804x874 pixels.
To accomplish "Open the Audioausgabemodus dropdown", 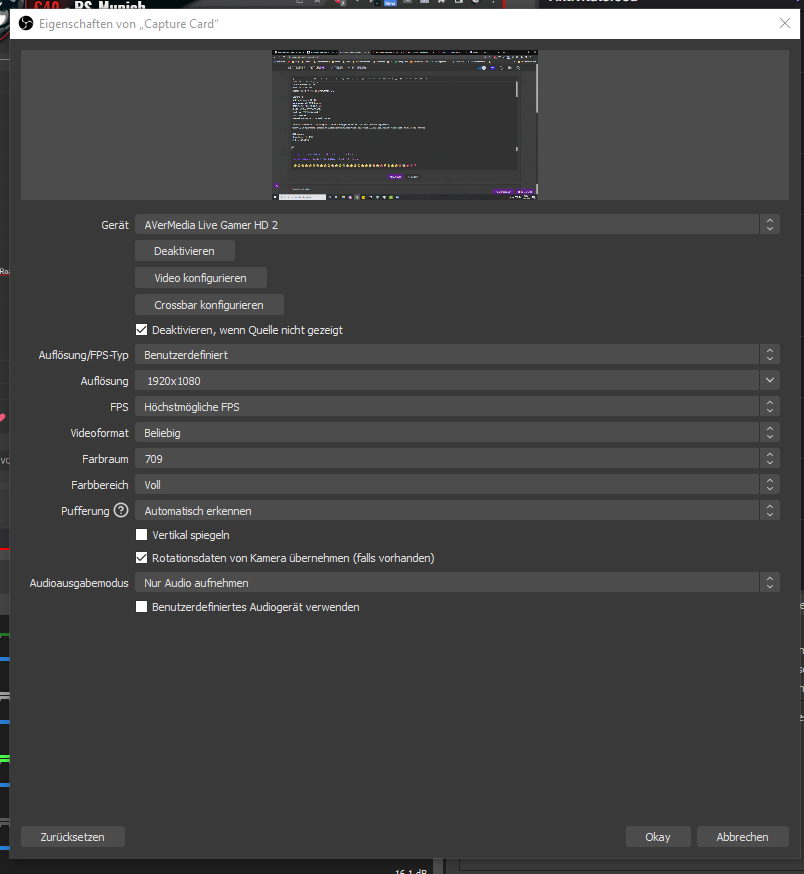I will (x=457, y=583).
